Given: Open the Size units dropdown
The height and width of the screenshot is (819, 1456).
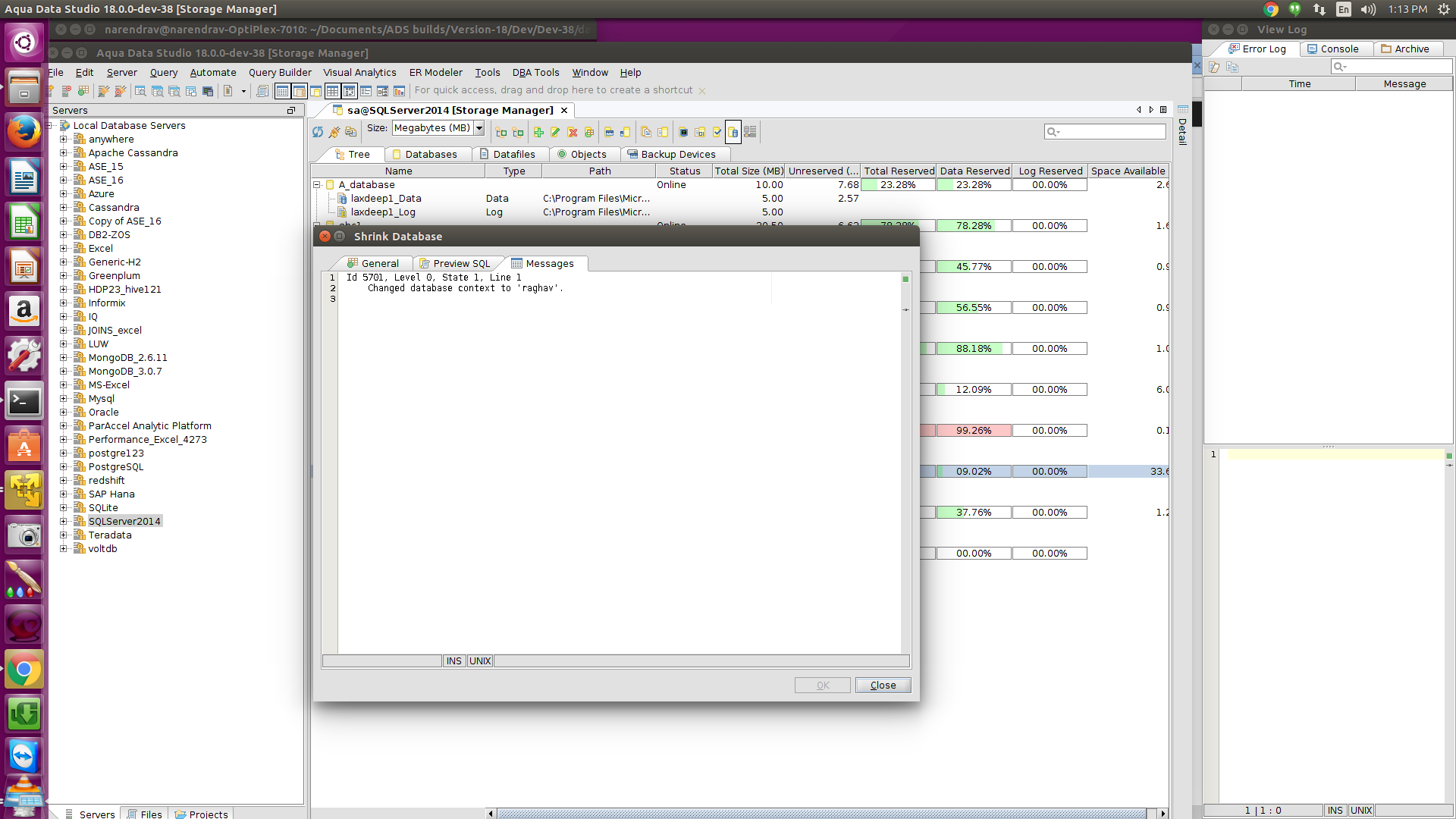Looking at the screenshot, I should coord(479,128).
